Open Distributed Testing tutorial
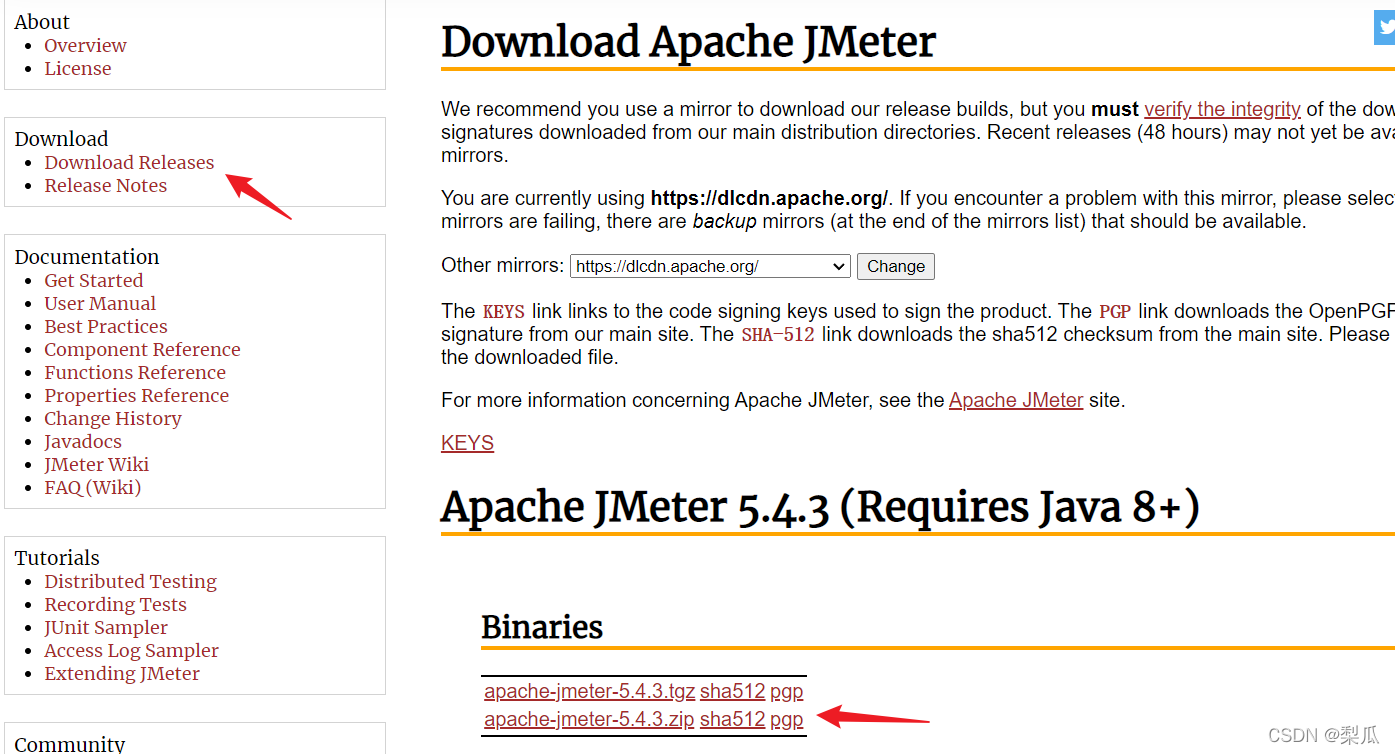Image resolution: width=1395 pixels, height=754 pixels. pos(130,581)
